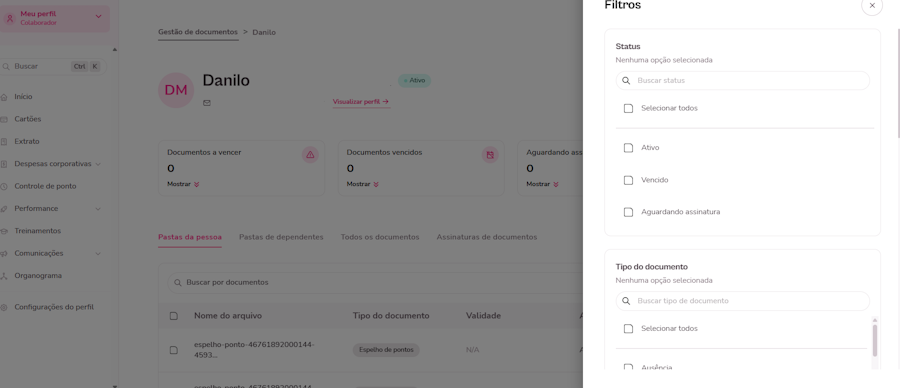This screenshot has height=388, width=900.
Task: Switch to Assinaturas de documentos tab
Action: [x=487, y=237]
